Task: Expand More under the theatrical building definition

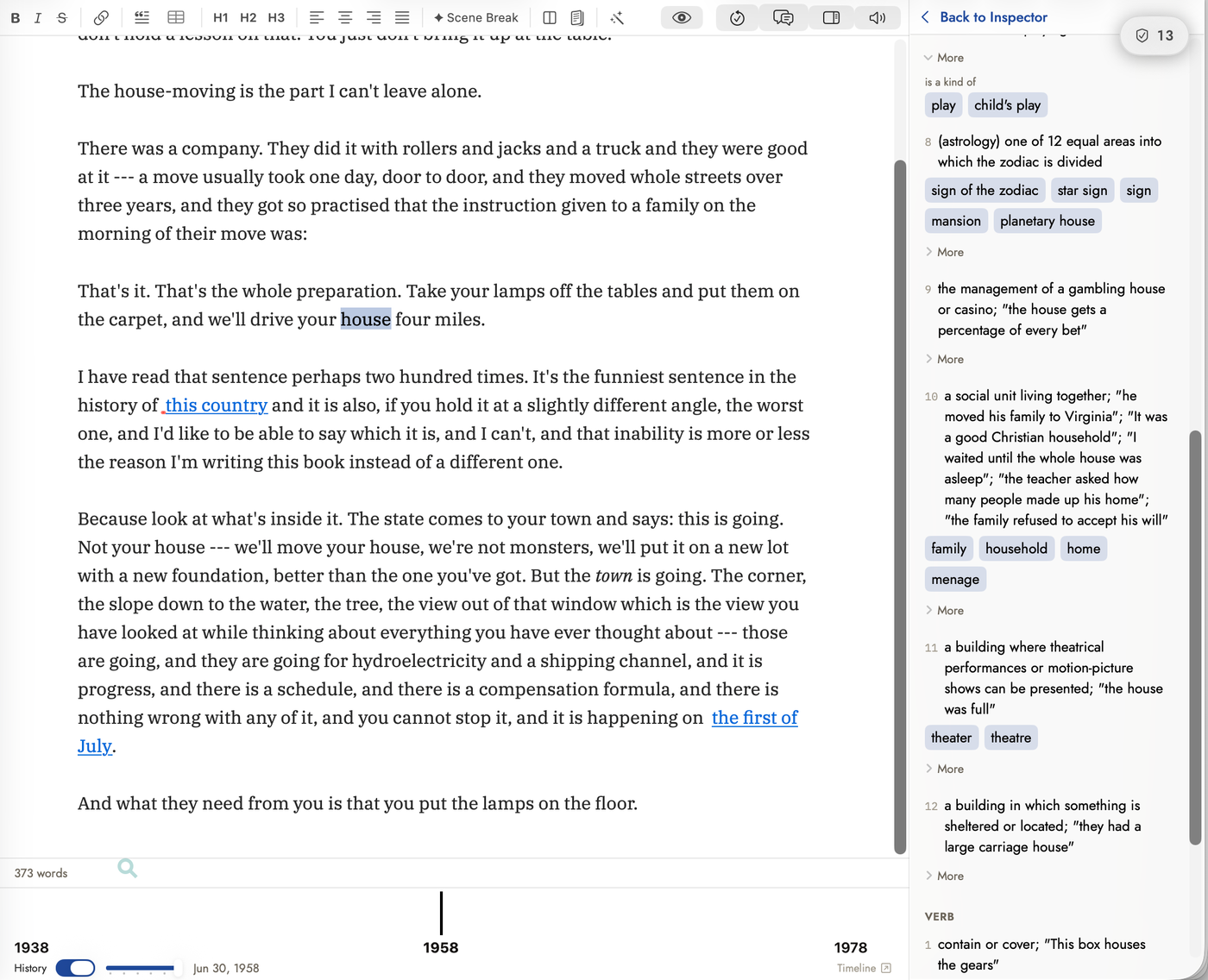Action: coord(944,769)
